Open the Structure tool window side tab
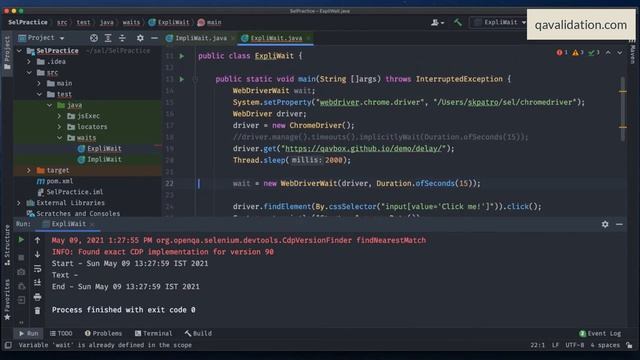Viewport: 640px width, 360px height. [7, 245]
